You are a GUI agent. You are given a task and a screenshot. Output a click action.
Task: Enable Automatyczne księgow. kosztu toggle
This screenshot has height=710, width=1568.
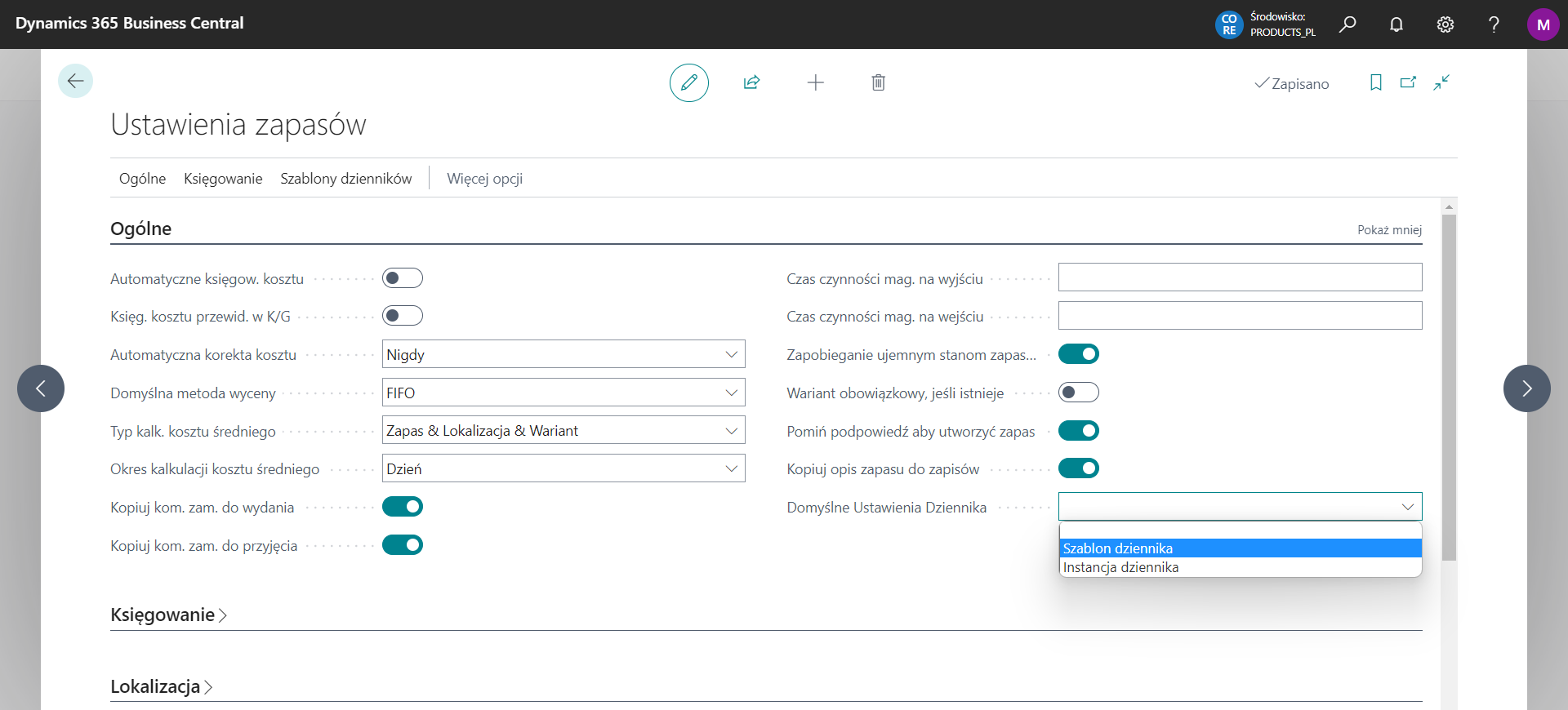tap(402, 278)
